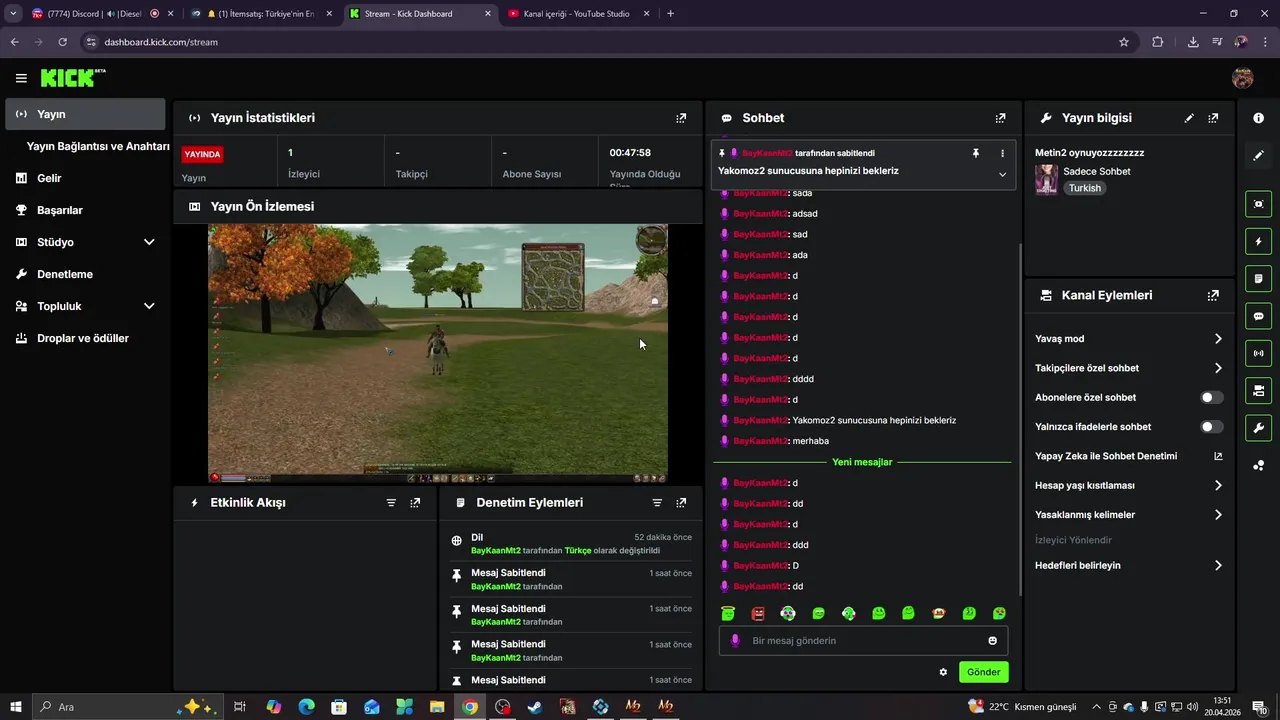Open Windows Start menu
The width and height of the screenshot is (1280, 720).
tap(16, 707)
